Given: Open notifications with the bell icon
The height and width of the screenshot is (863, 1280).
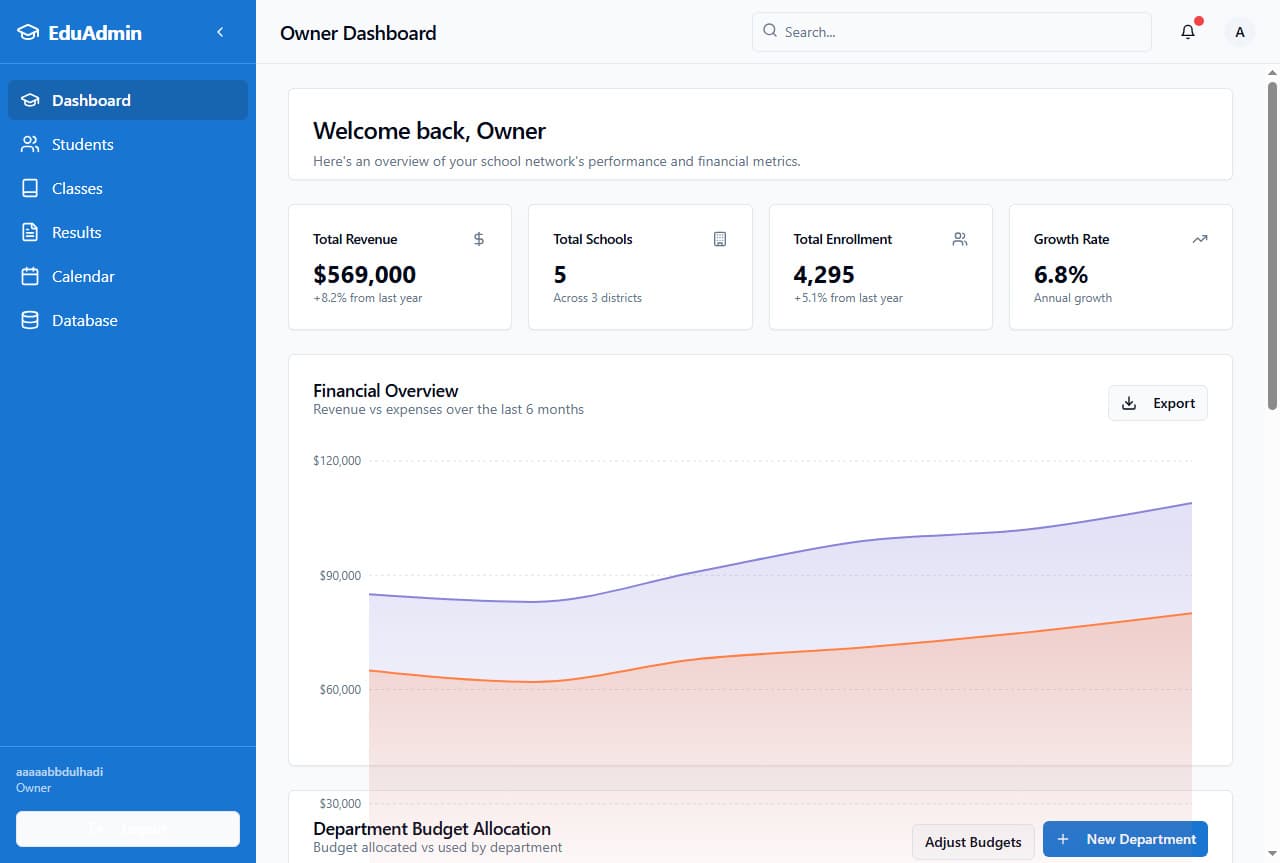Looking at the screenshot, I should [1187, 31].
